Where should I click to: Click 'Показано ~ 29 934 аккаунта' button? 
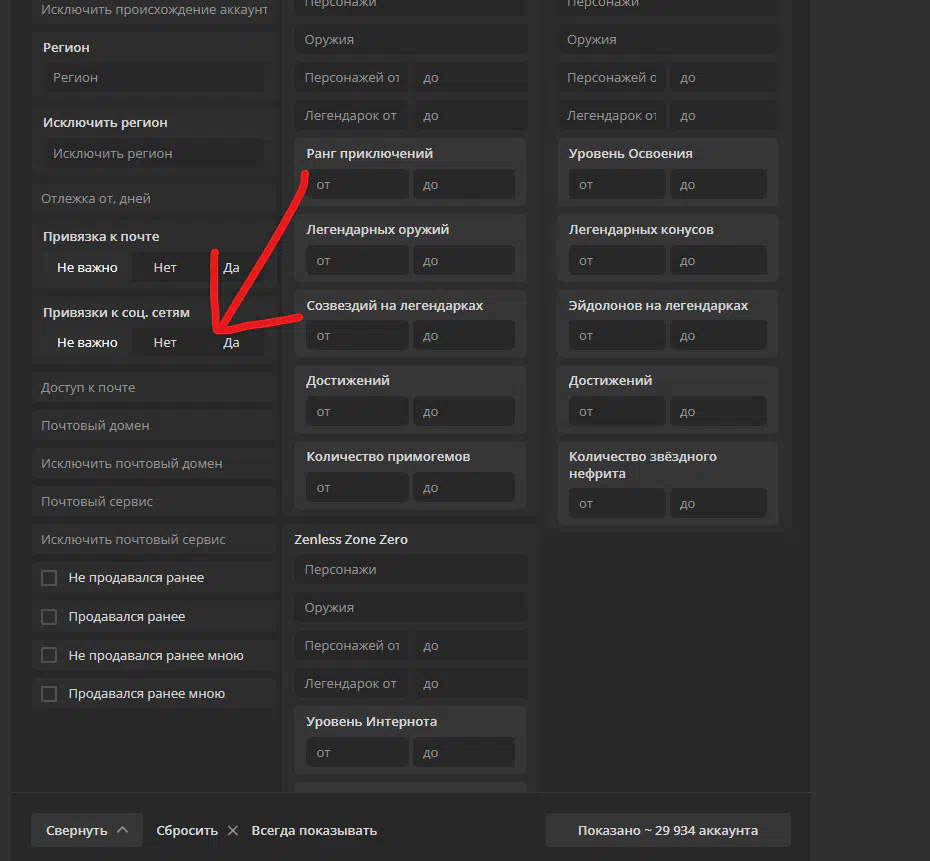(x=668, y=830)
